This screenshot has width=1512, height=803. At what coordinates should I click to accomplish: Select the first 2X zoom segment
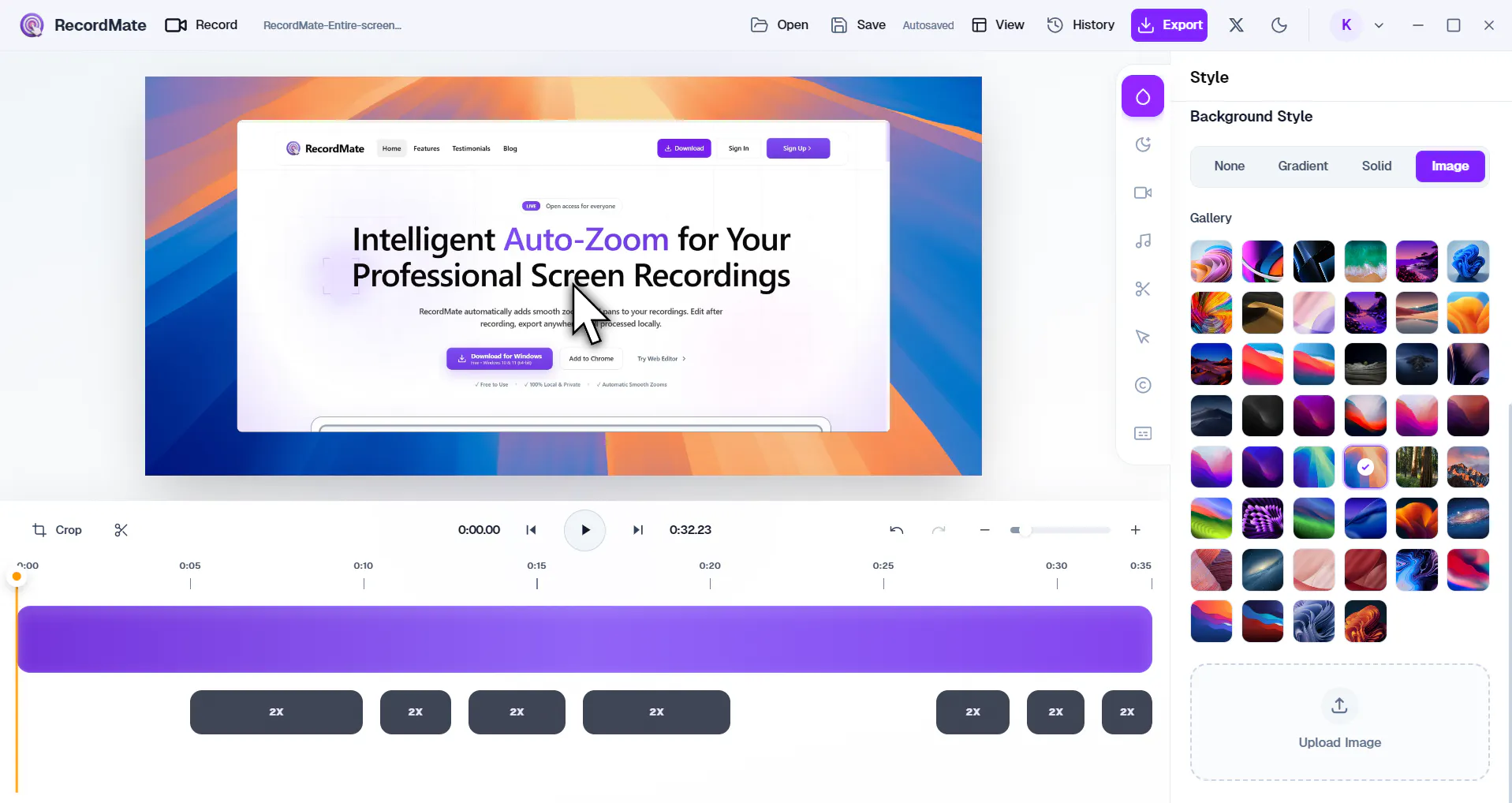click(x=276, y=712)
